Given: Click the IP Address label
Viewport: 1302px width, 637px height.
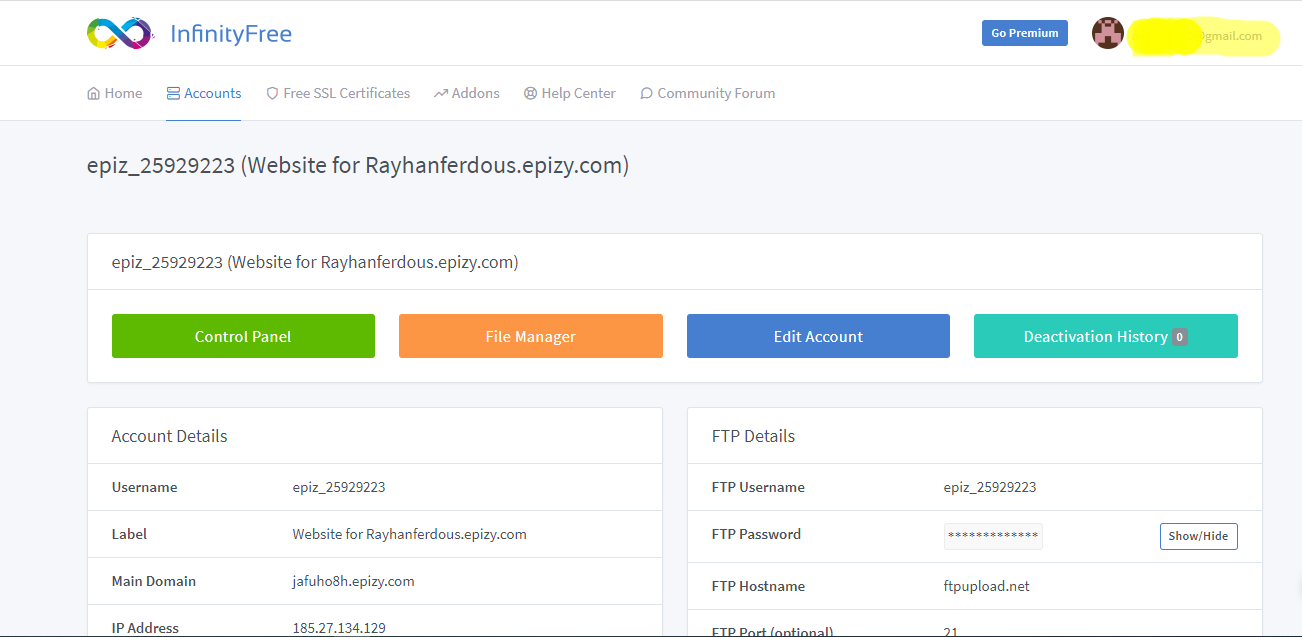Looking at the screenshot, I should pyautogui.click(x=145, y=628).
